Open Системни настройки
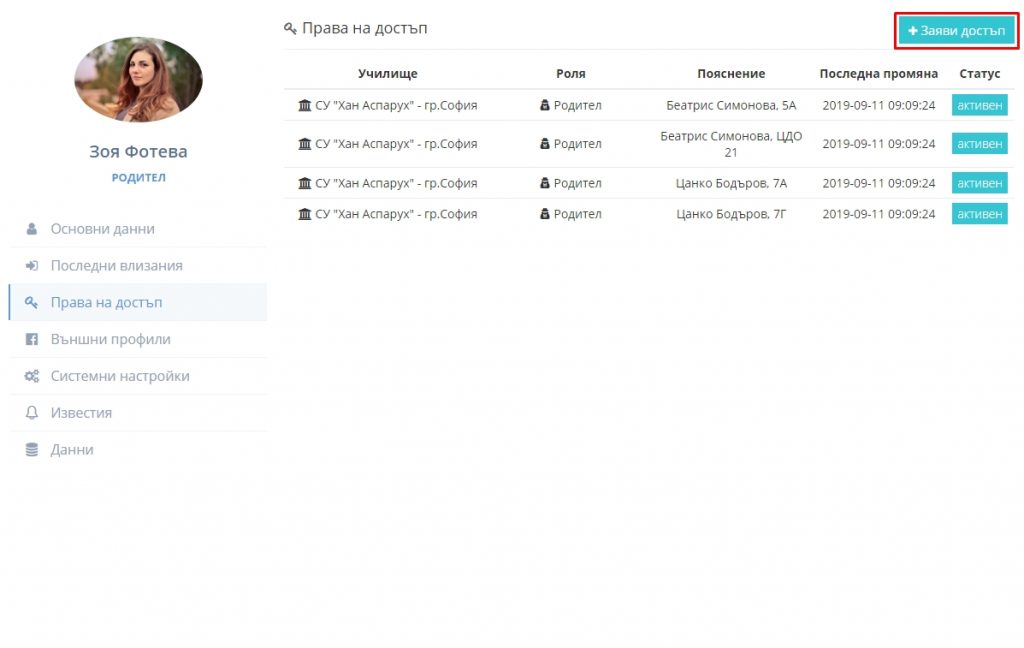Viewport: 1024px width, 648px height. pos(138,376)
